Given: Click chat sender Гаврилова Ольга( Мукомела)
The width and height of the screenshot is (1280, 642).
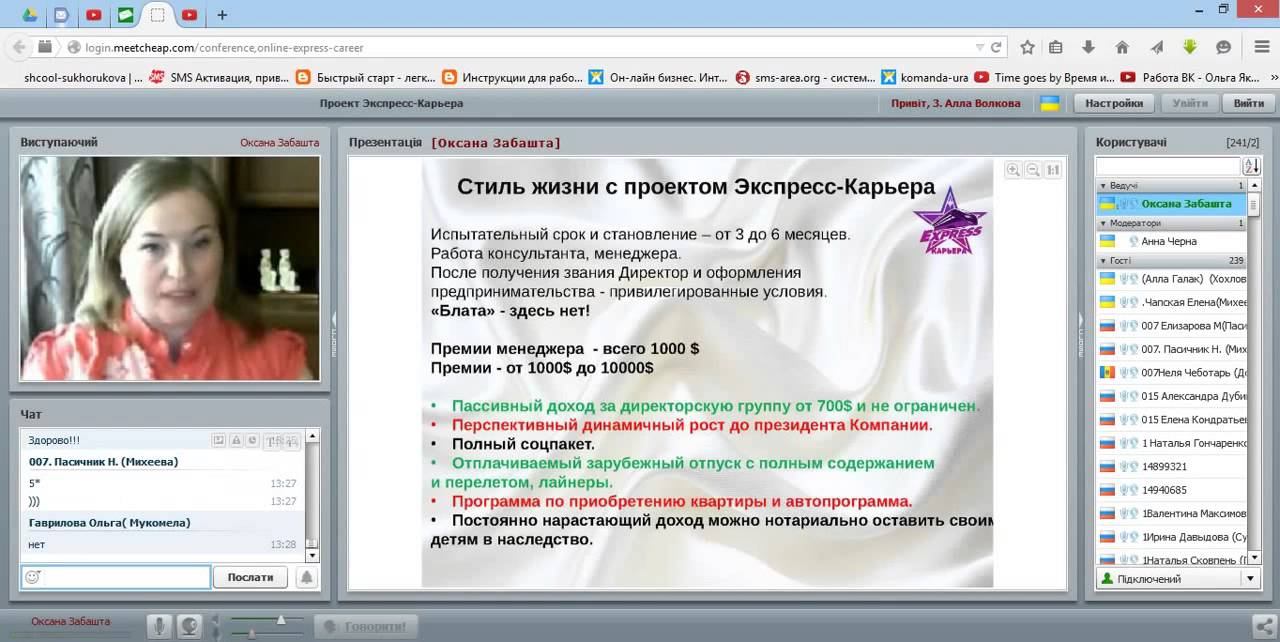Looking at the screenshot, I should pyautogui.click(x=109, y=523).
